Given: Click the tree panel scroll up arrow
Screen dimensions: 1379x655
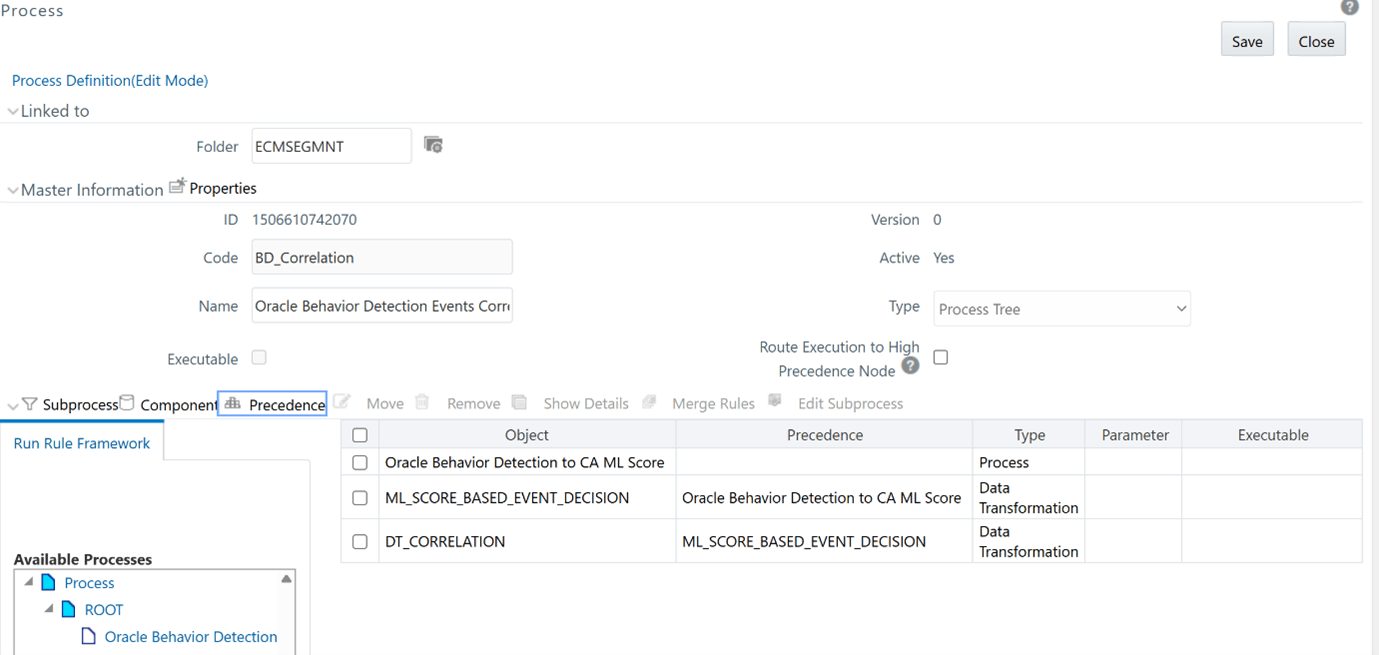Looking at the screenshot, I should (x=287, y=579).
